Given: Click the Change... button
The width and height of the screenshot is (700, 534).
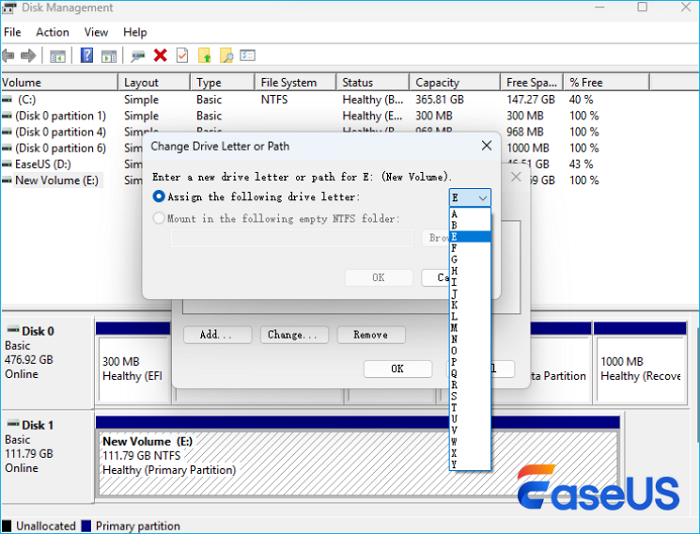Looking at the screenshot, I should [x=292, y=335].
